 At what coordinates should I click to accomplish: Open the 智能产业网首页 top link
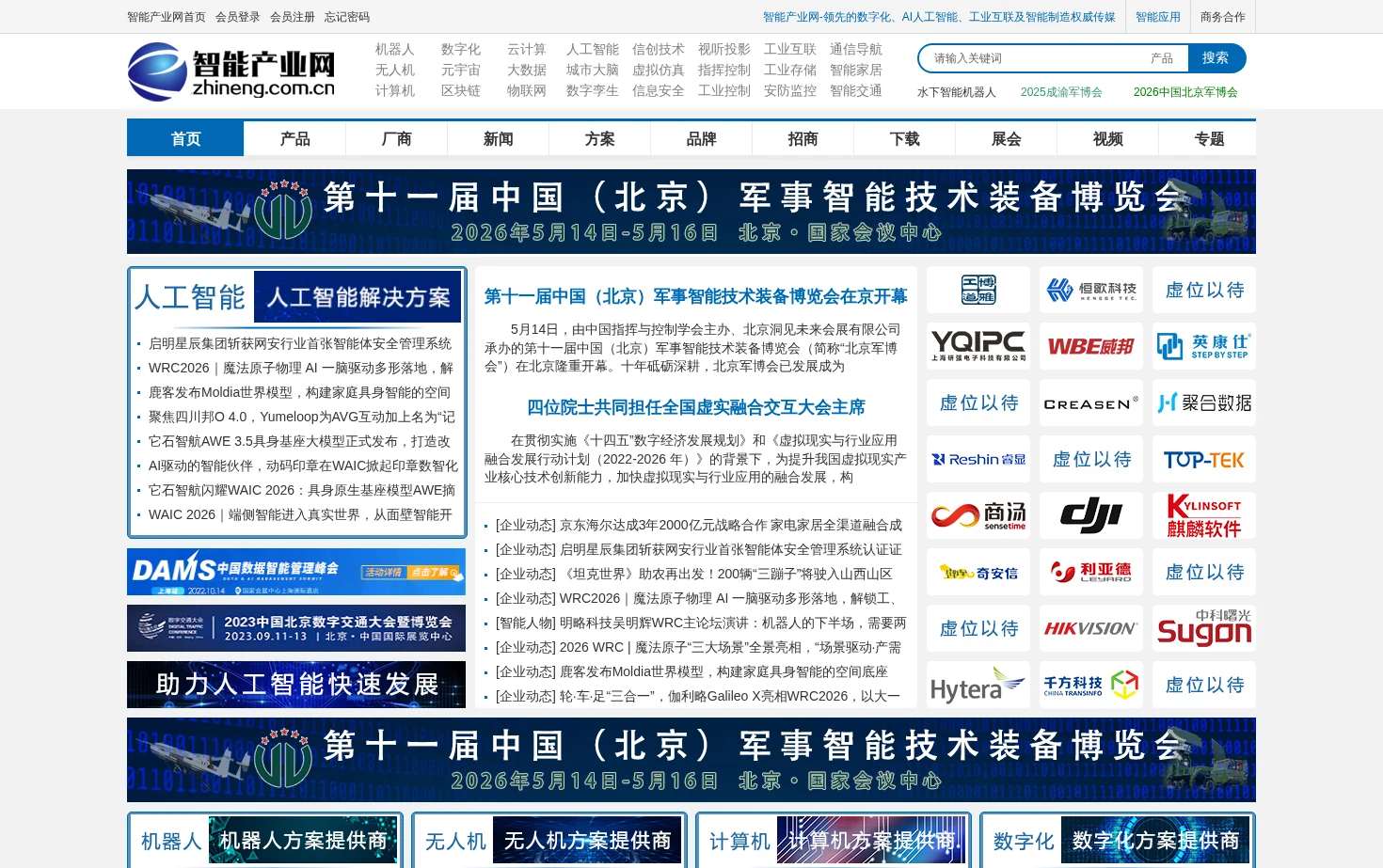click(167, 17)
